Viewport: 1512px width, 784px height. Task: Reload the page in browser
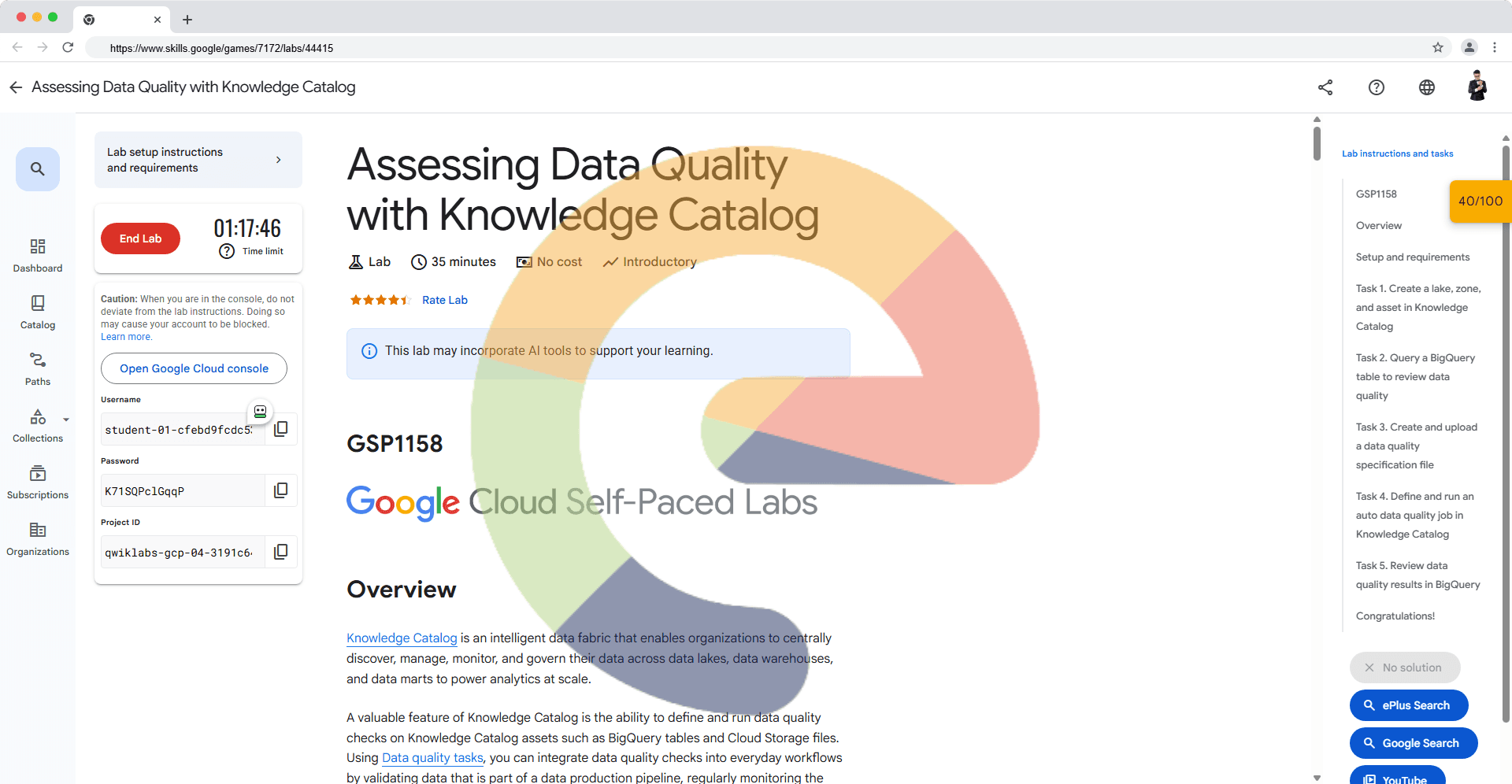pos(68,48)
